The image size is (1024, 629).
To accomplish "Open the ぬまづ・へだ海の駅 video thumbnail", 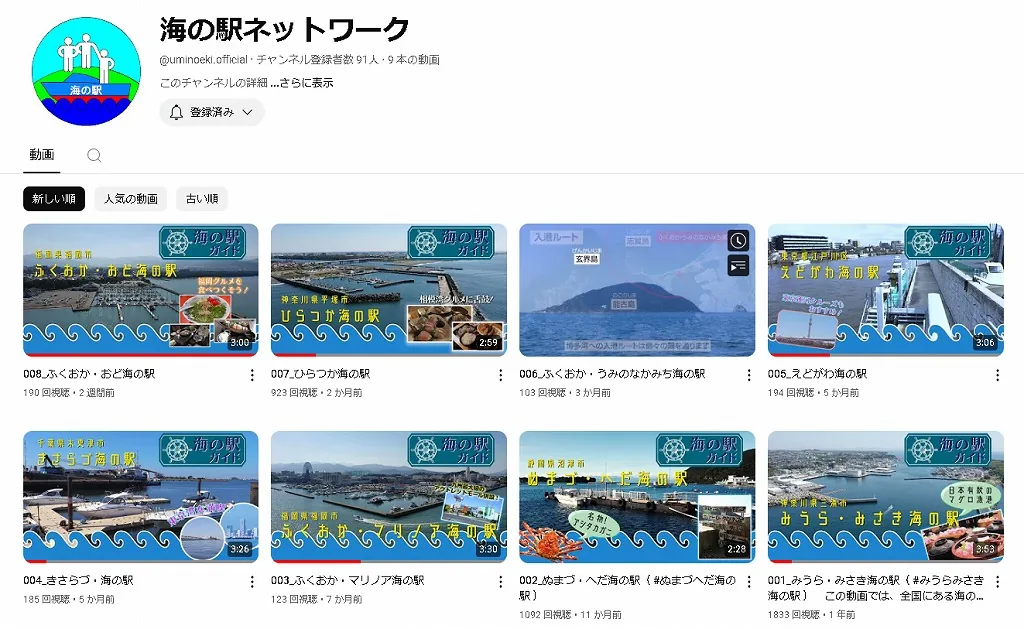I will pyautogui.click(x=637, y=496).
